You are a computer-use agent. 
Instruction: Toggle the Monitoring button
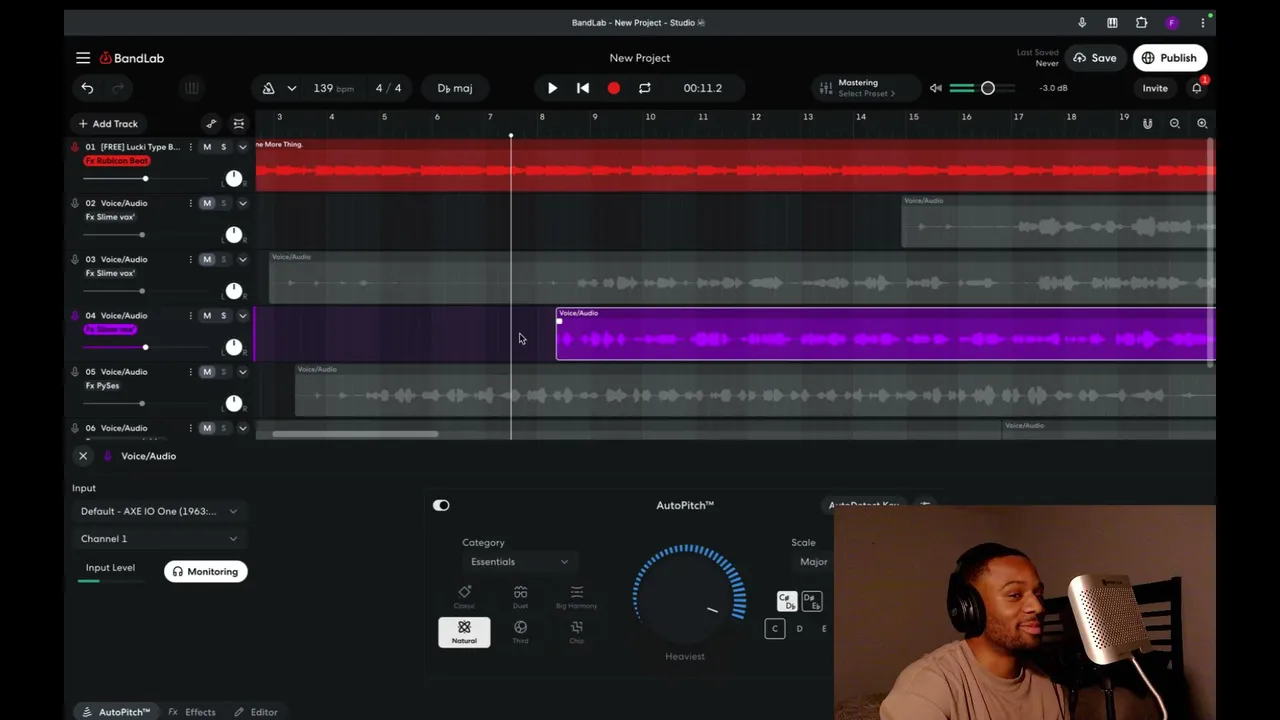coord(206,571)
